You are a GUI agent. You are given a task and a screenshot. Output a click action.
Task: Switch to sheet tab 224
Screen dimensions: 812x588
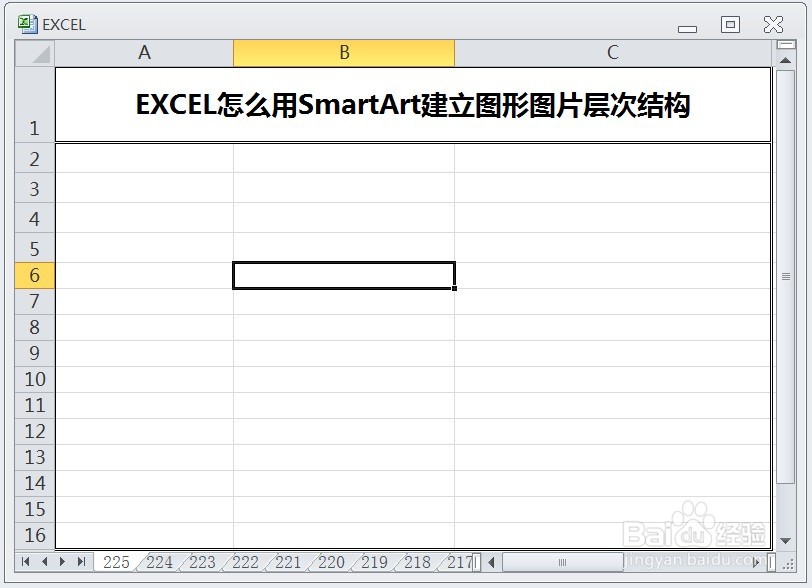159,562
